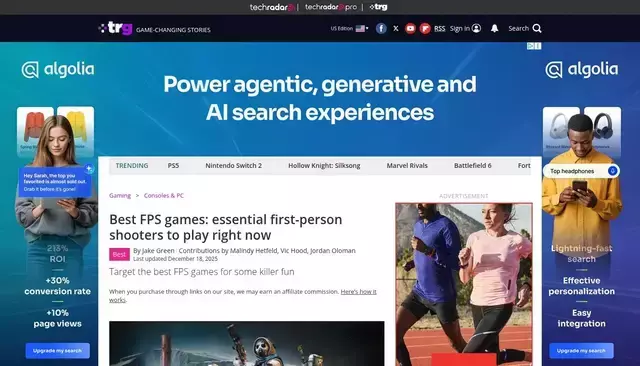Click the 'Hey Sarah' notification bubble
Viewport: 640px width, 366px height.
tap(55, 182)
